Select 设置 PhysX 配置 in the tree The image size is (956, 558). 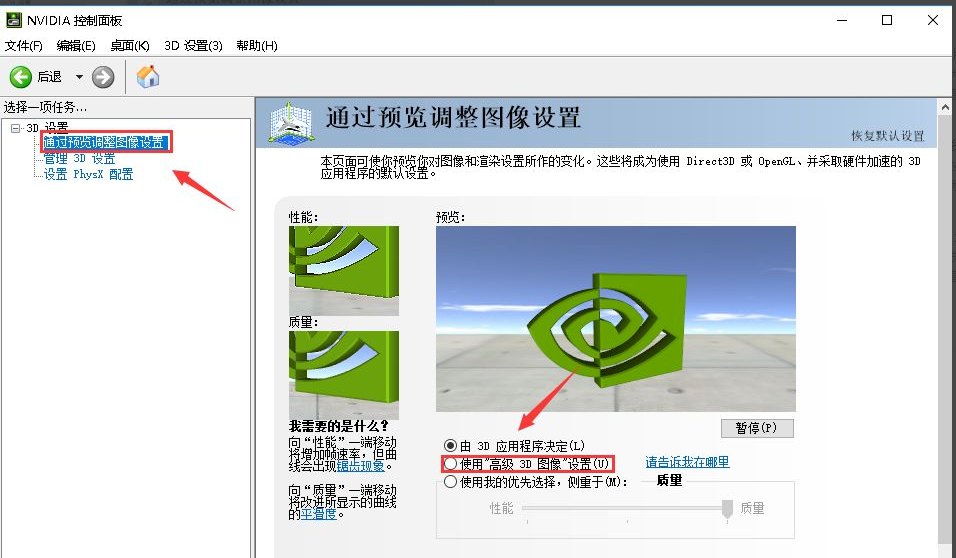point(88,174)
